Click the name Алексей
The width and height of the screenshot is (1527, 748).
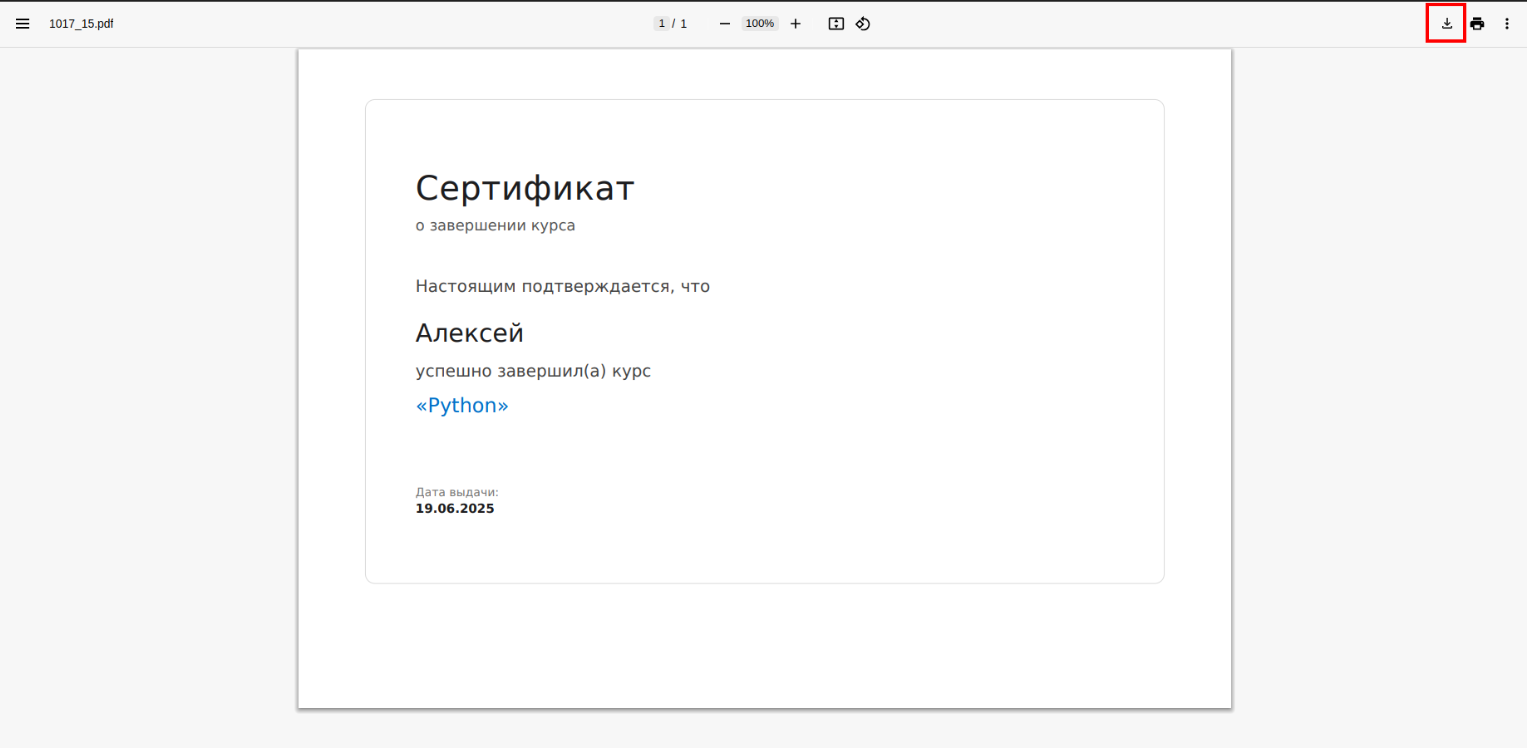coord(470,333)
